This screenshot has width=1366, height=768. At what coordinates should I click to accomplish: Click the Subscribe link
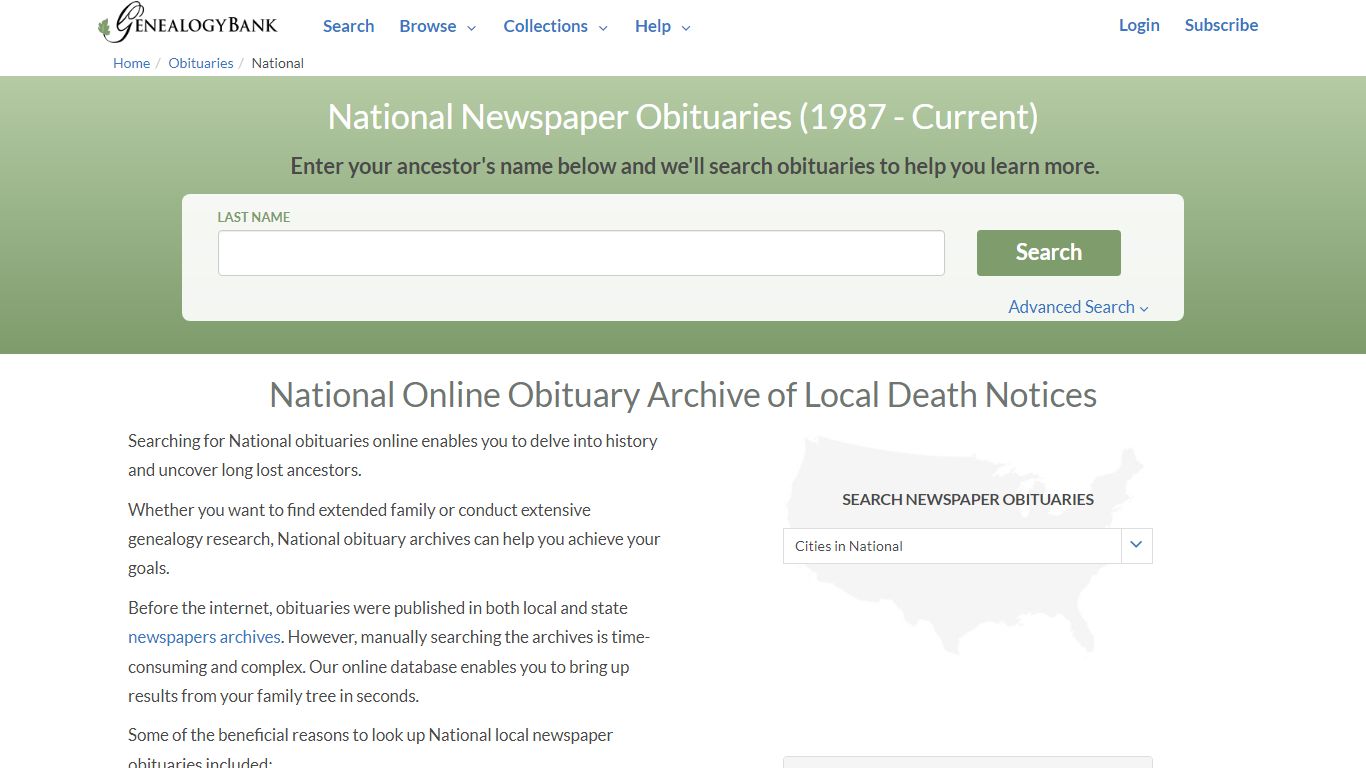[1221, 25]
